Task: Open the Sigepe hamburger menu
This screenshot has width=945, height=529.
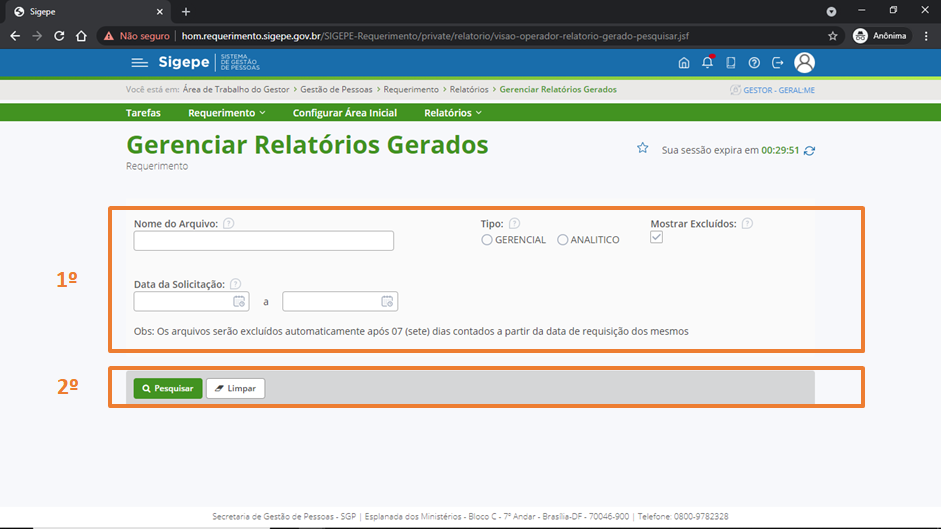Action: click(x=139, y=63)
